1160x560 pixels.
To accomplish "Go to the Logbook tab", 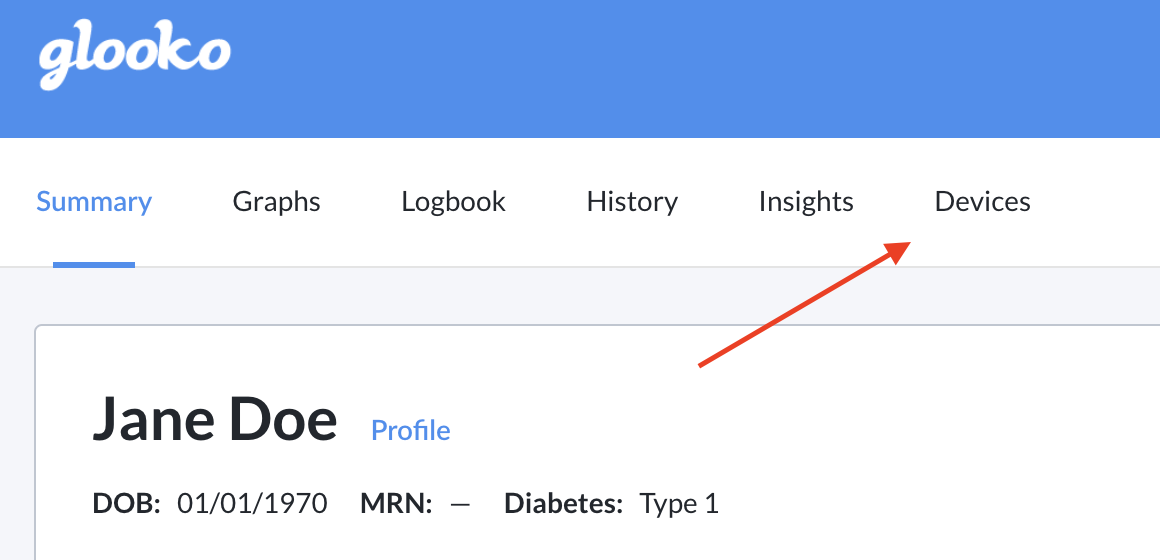I will coord(453,201).
